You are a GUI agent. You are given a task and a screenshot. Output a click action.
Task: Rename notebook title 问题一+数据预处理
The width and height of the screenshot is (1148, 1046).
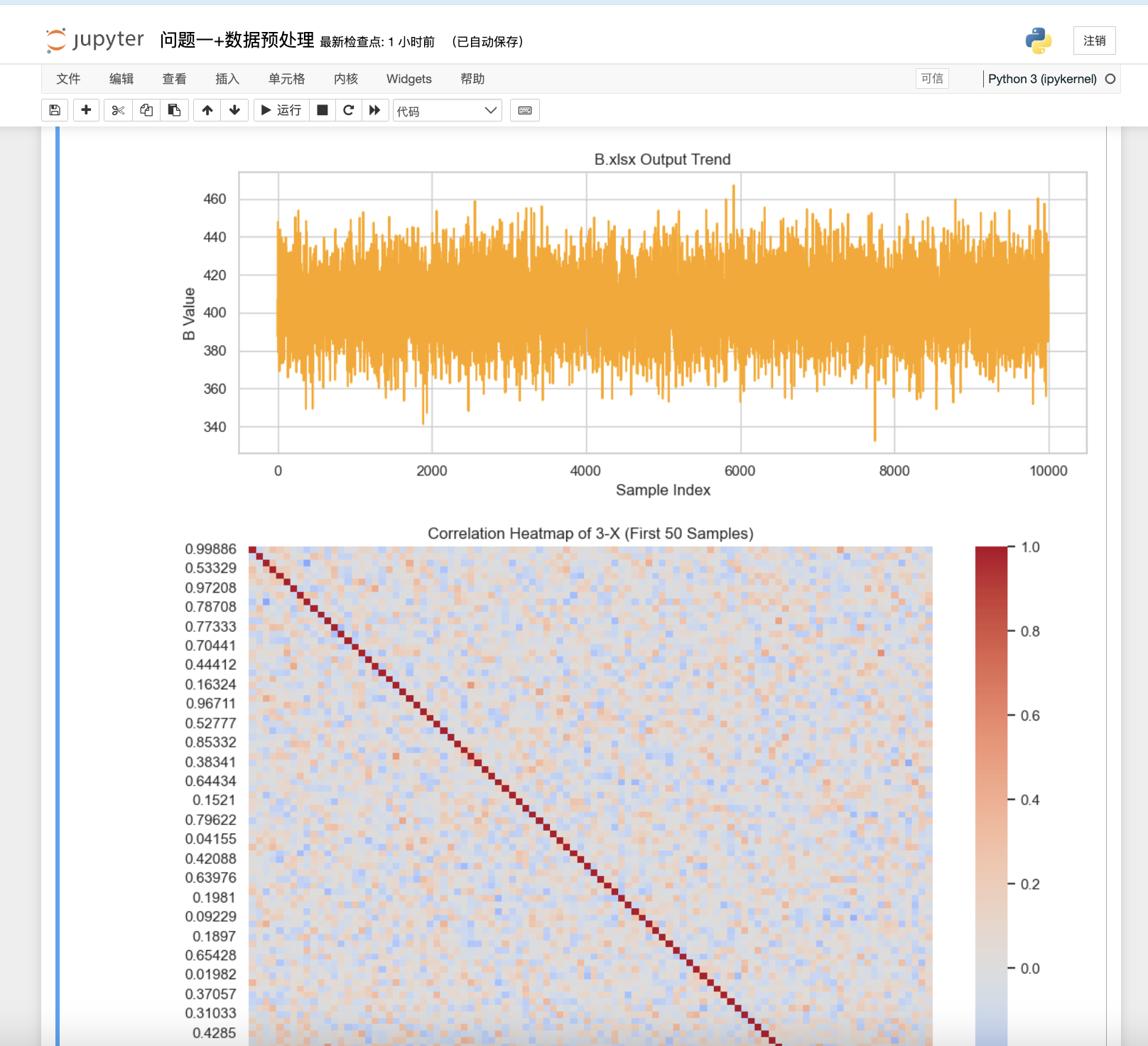coord(237,41)
